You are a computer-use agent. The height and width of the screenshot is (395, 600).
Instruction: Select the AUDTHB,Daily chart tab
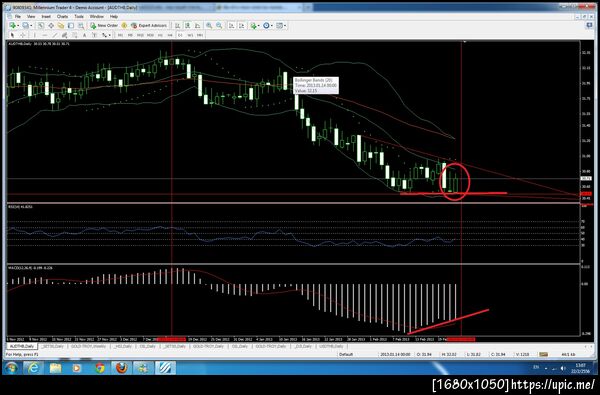pyautogui.click(x=22, y=346)
